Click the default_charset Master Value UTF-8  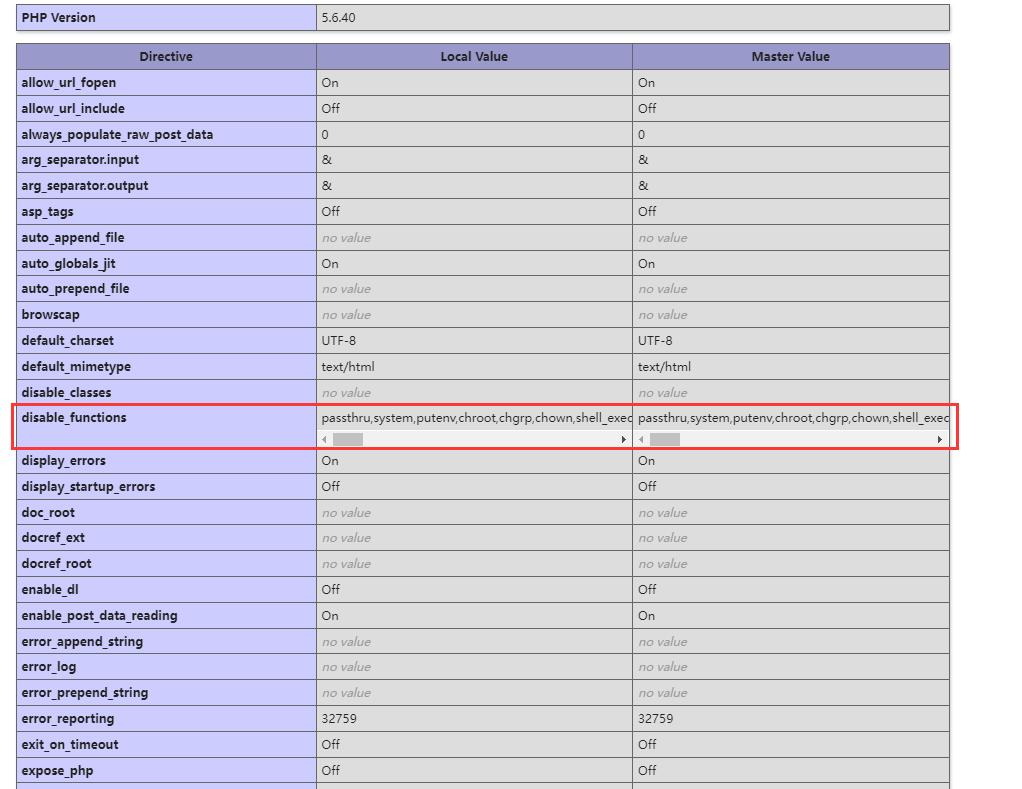pyautogui.click(x=657, y=341)
